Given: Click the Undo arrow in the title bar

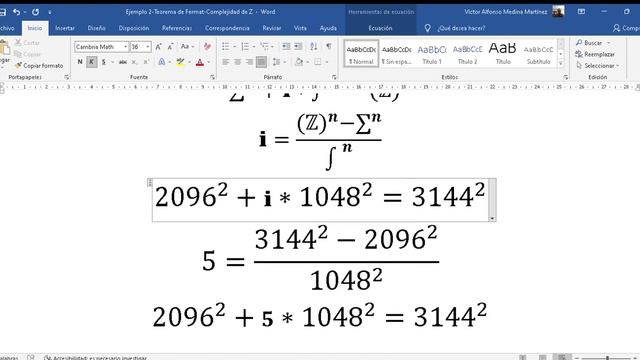Looking at the screenshot, I should pyautogui.click(x=16, y=12).
